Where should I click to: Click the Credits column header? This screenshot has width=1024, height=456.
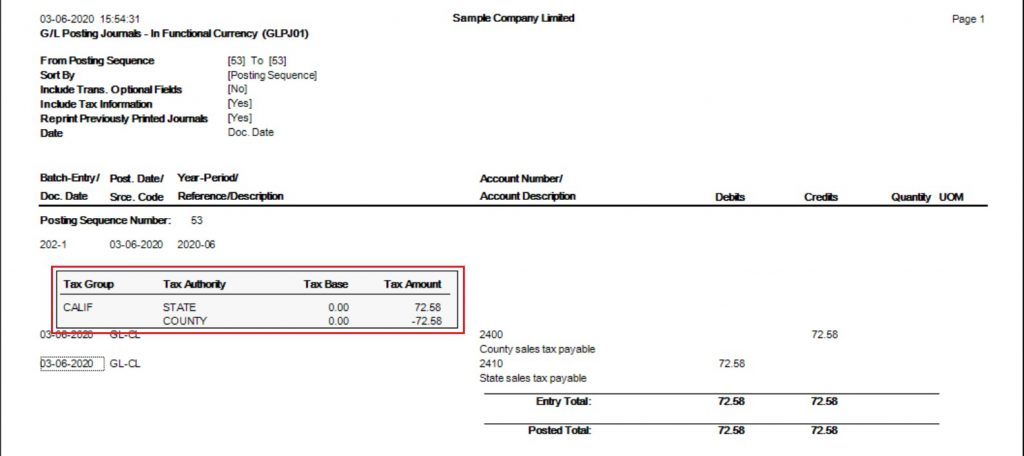tap(821, 197)
